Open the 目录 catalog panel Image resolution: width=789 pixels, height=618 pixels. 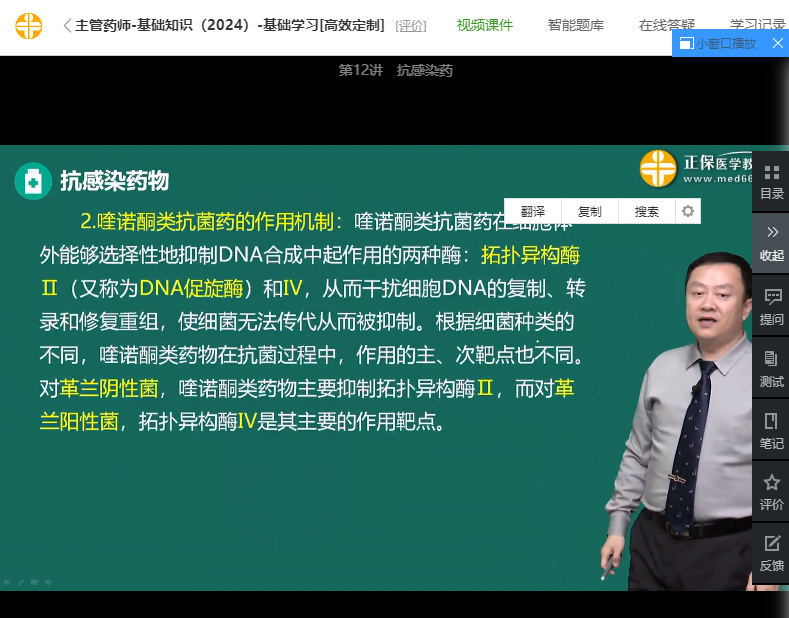coord(771,182)
